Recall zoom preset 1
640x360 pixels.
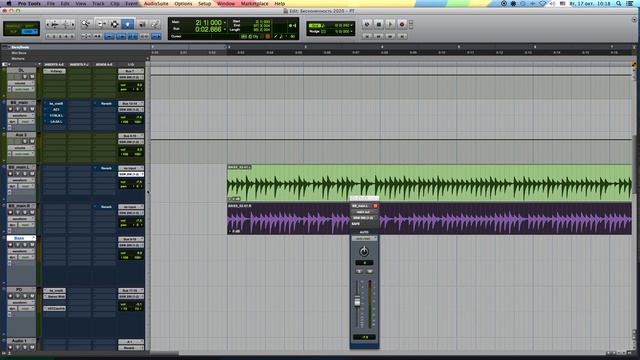[48, 36]
